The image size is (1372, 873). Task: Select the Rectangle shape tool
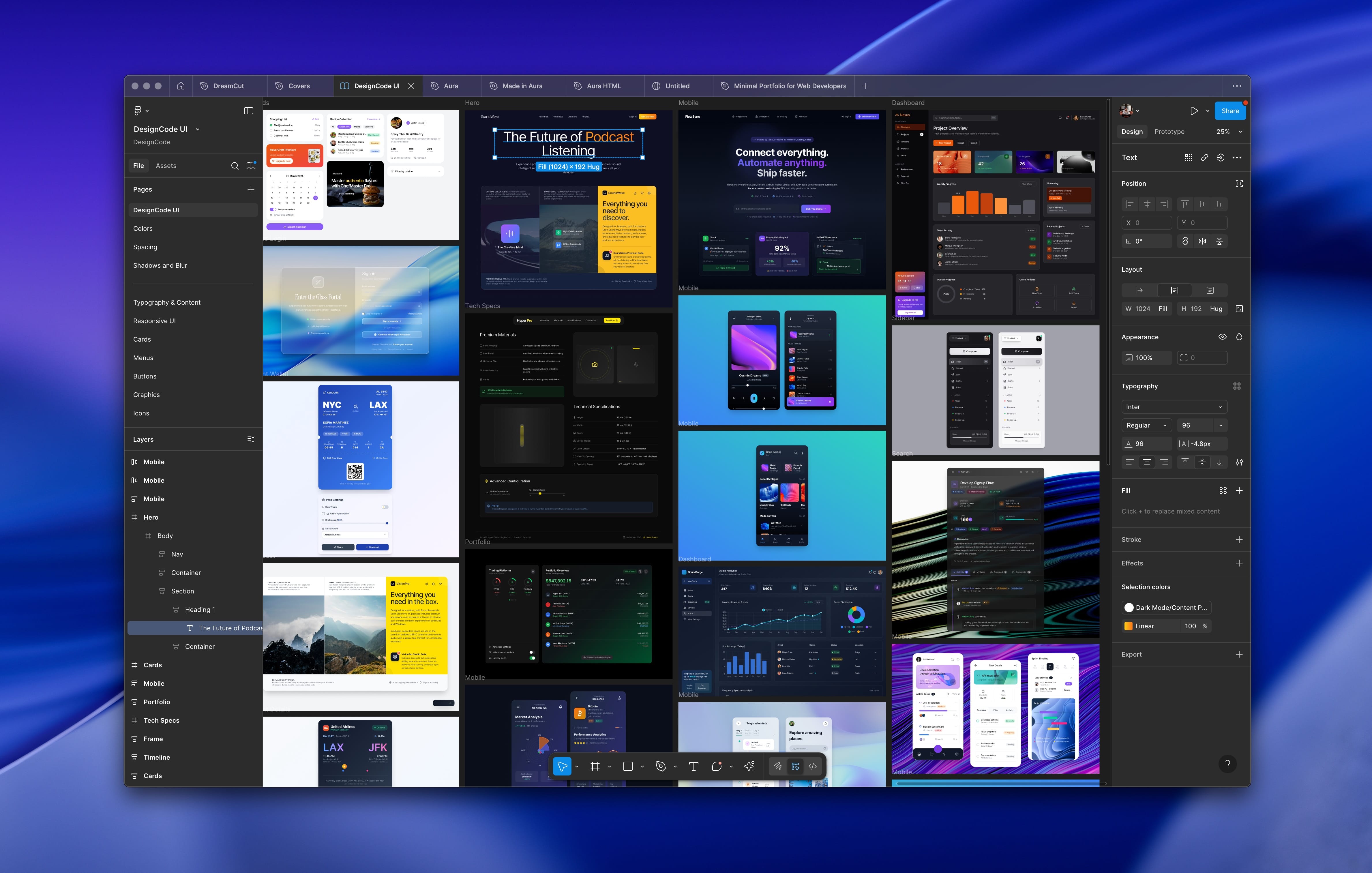click(x=628, y=767)
